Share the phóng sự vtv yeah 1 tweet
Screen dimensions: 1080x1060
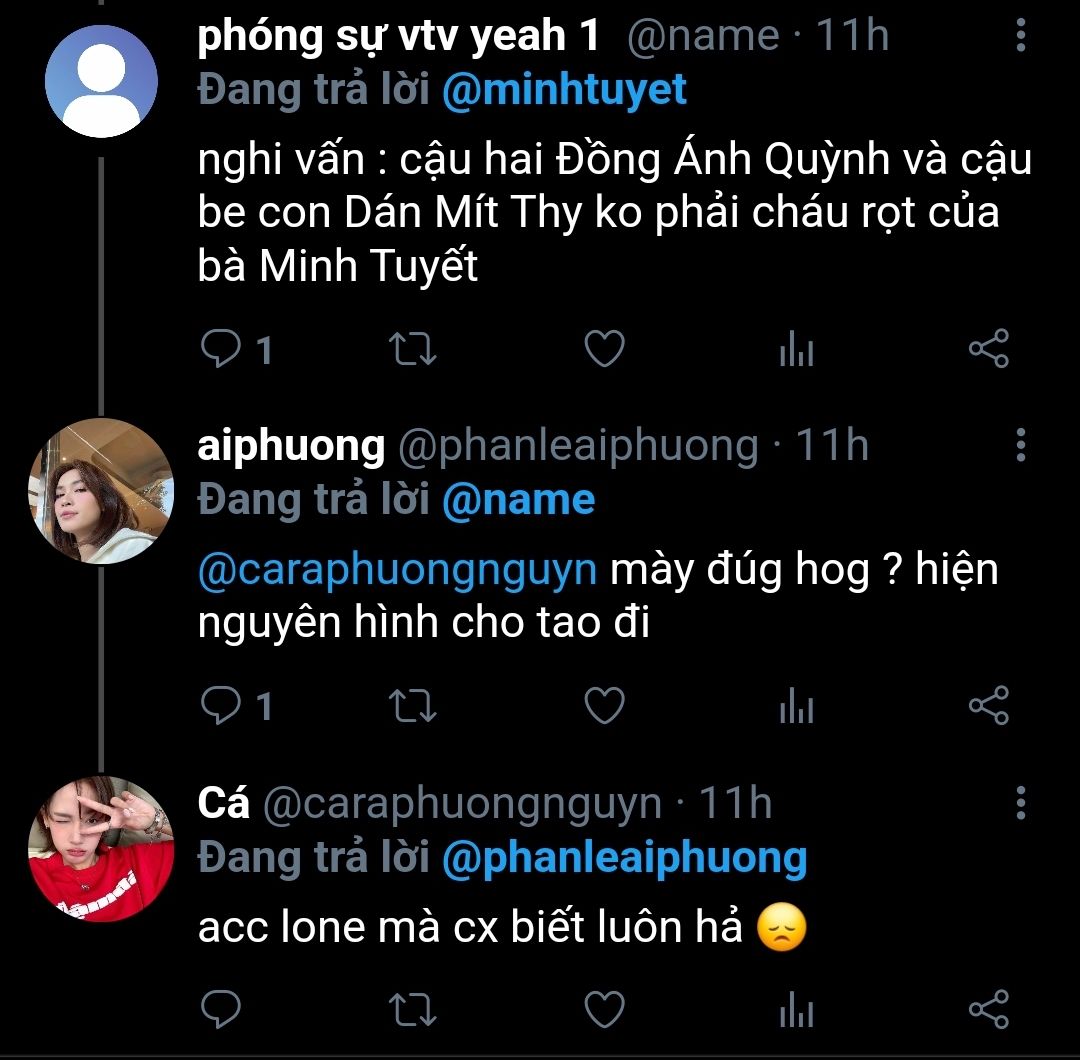[x=989, y=350]
